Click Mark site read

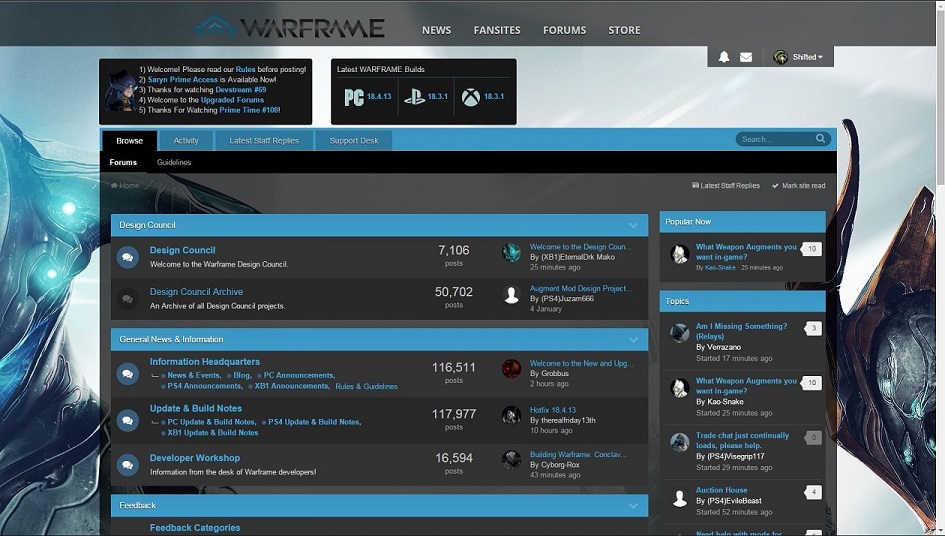(799, 186)
